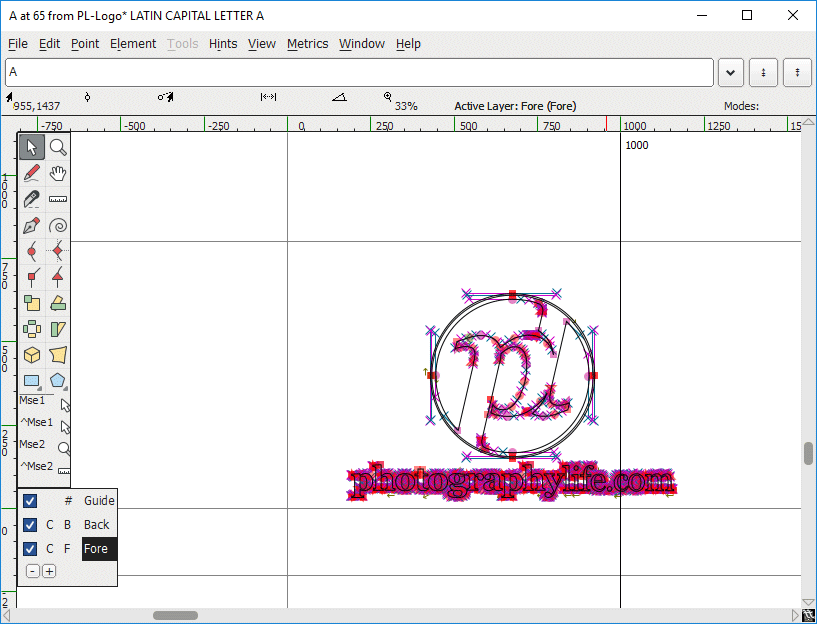Click the ^Mse1 pointer assignment icon

click(65, 427)
